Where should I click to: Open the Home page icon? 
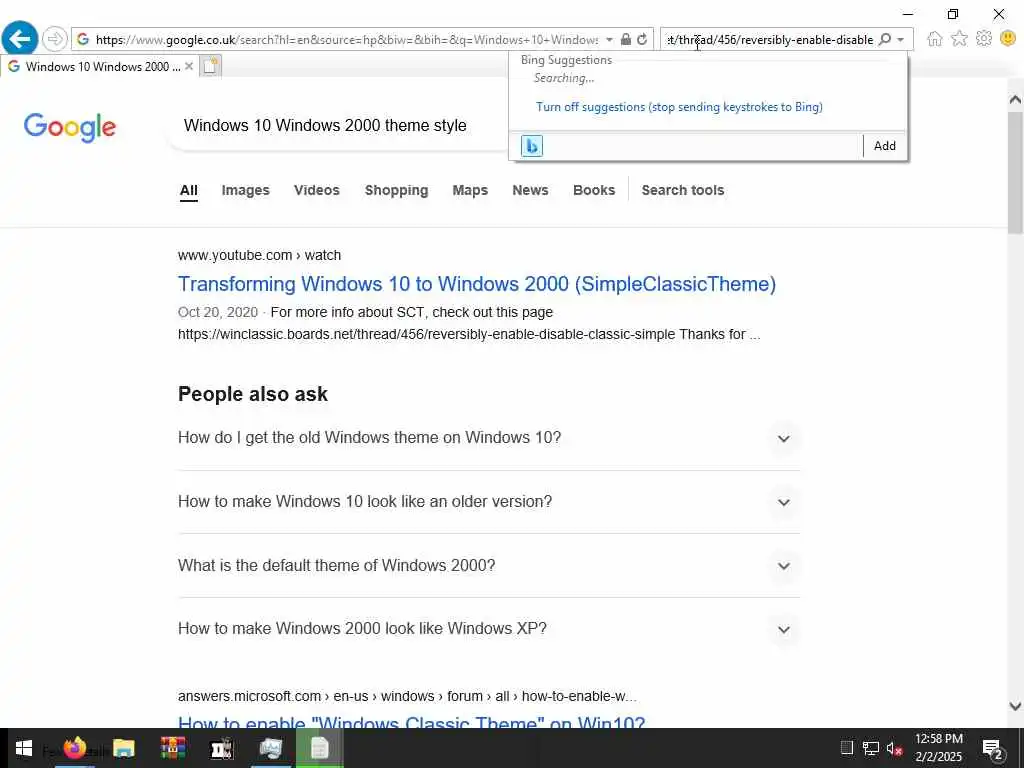coord(935,39)
